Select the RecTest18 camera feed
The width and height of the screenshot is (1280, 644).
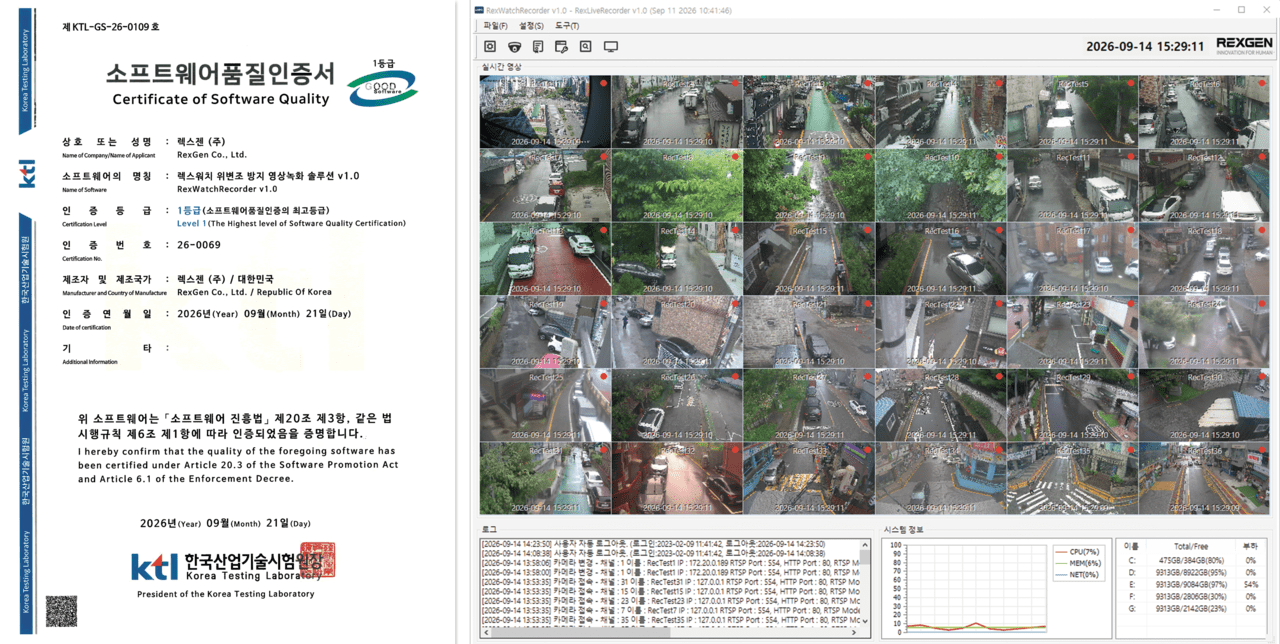(x=1205, y=258)
